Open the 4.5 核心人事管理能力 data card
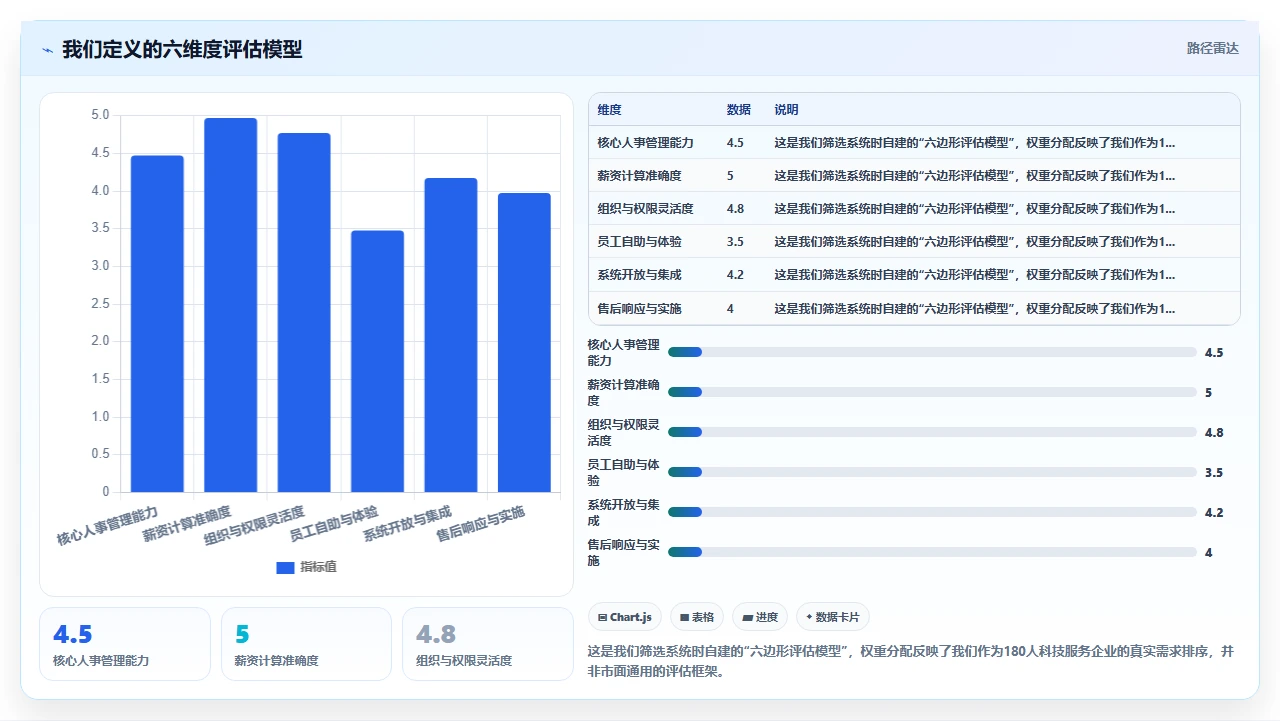 click(125, 644)
